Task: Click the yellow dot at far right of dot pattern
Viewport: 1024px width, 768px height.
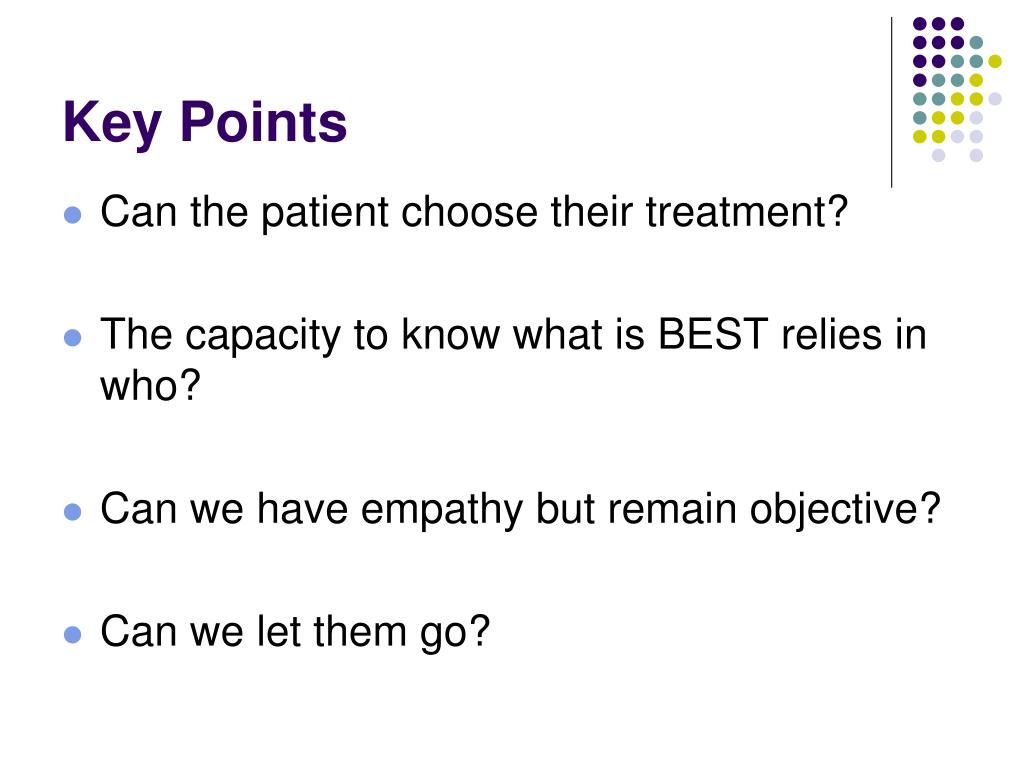Action: (995, 61)
